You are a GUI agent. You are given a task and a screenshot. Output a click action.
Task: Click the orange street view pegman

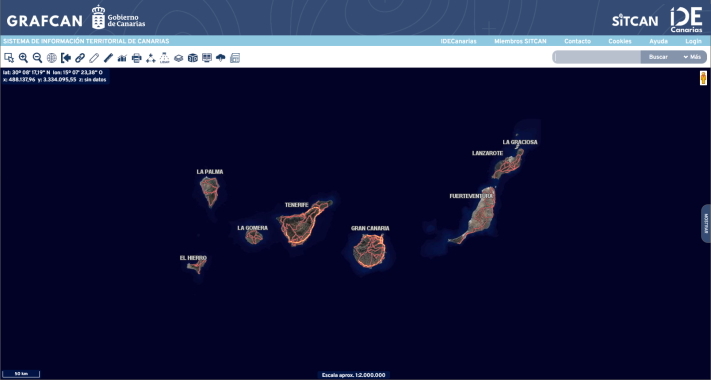[703, 78]
